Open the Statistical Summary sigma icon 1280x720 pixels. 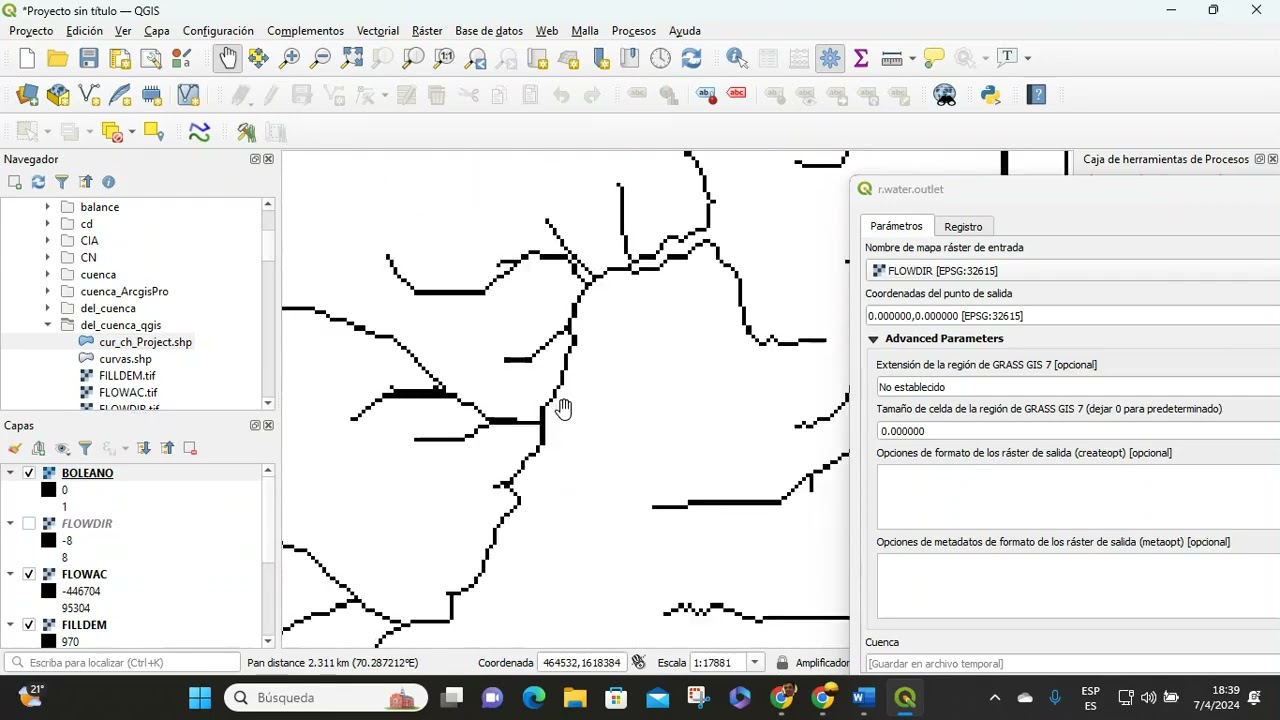coord(861,58)
